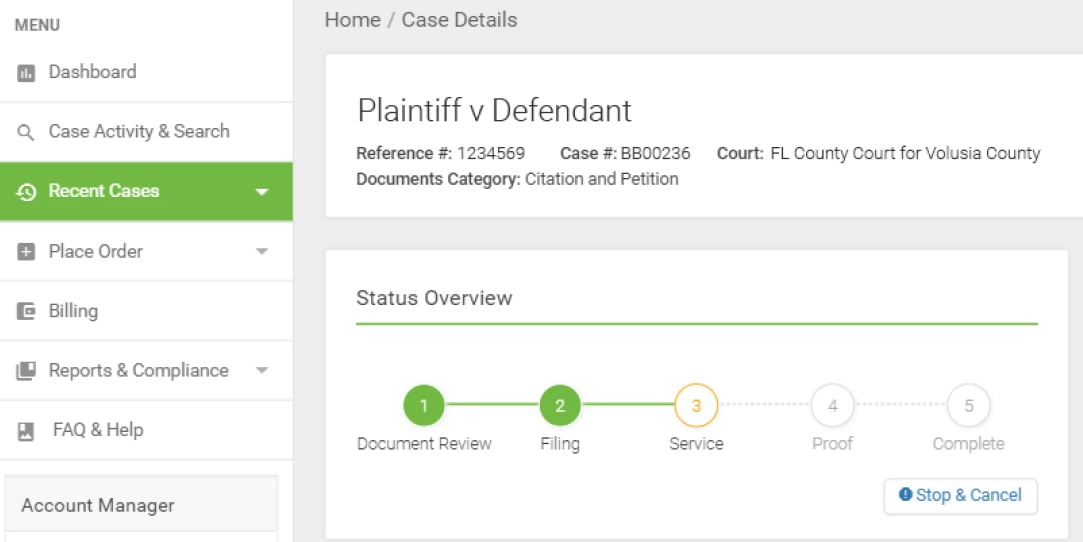Click the Billing wallet icon
This screenshot has height=542, width=1083.
[26, 312]
